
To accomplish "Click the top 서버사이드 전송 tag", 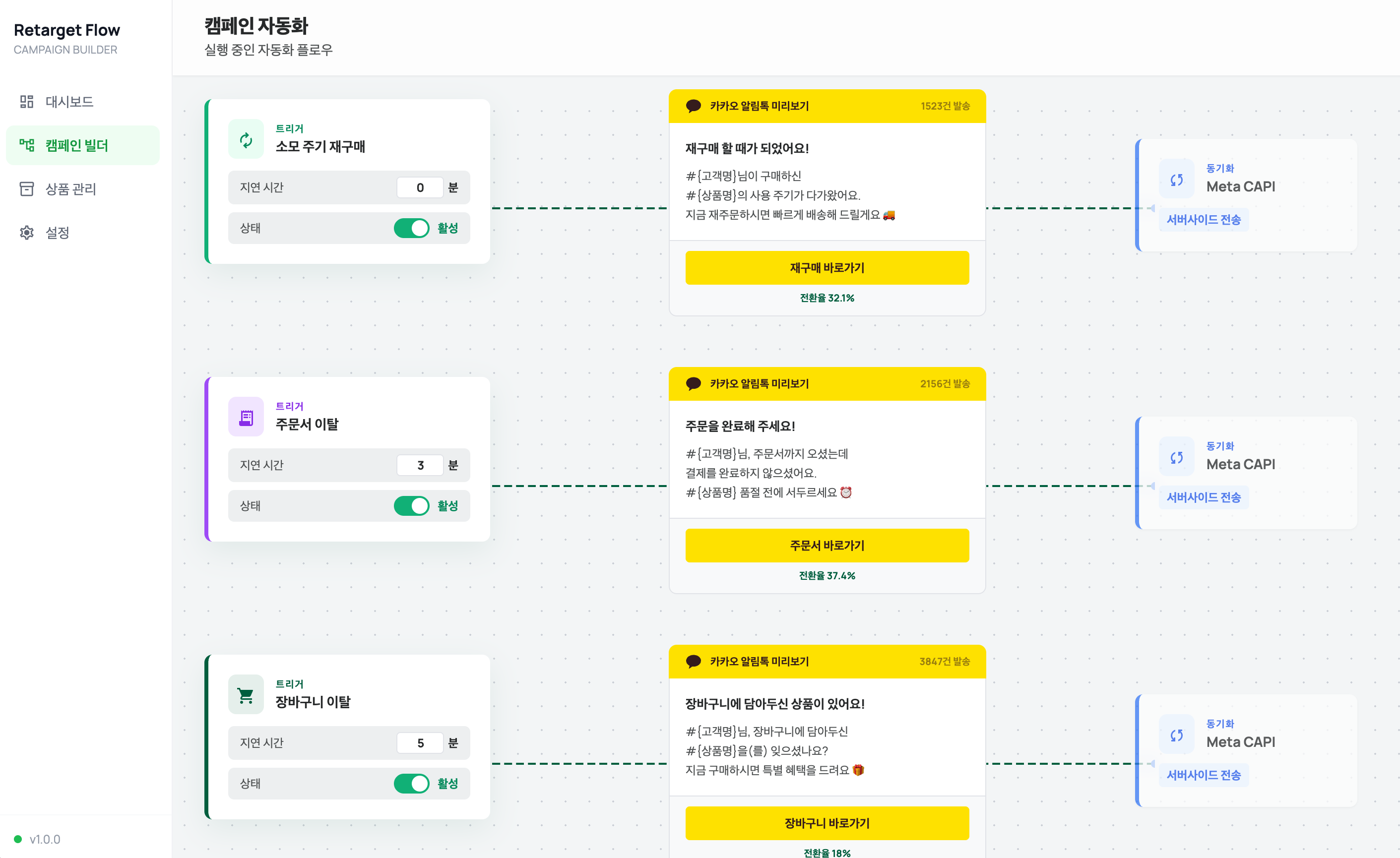I will coord(1203,220).
